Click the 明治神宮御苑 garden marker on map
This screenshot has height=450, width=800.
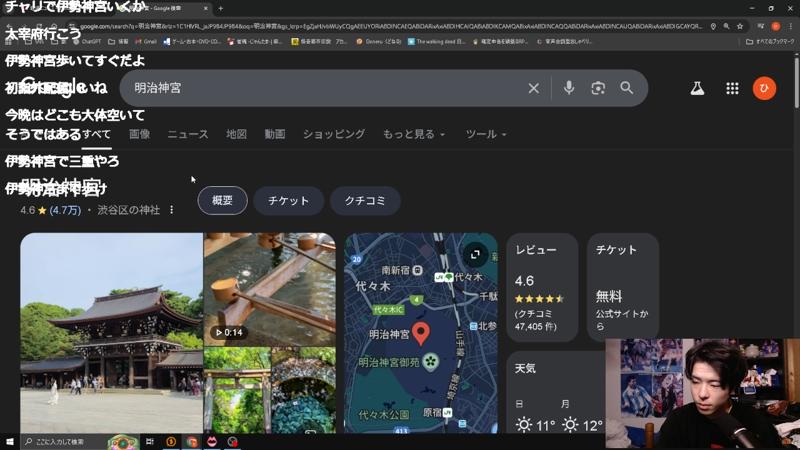[431, 362]
